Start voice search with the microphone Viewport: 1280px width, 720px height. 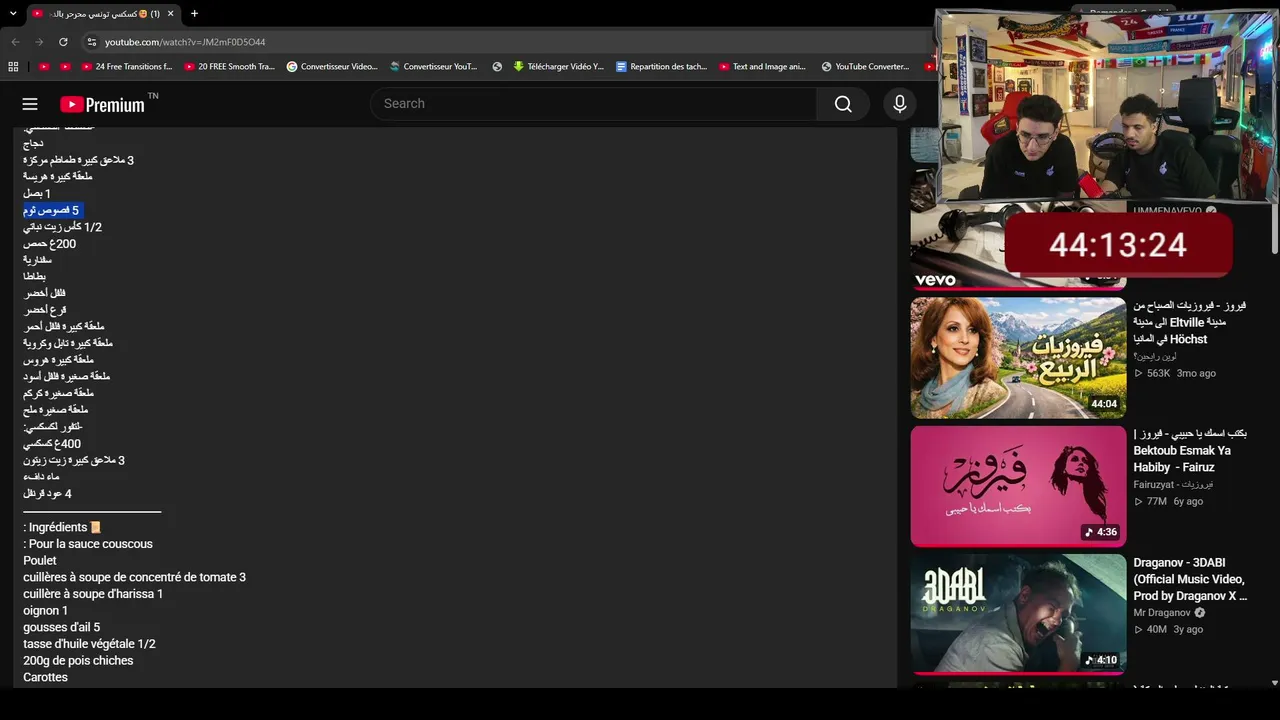900,104
